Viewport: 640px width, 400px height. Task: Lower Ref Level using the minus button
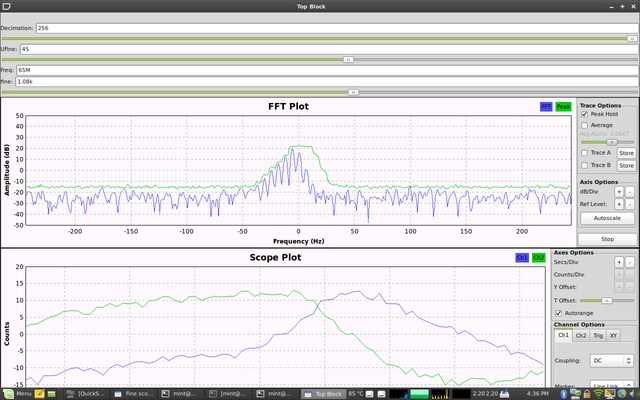(x=630, y=203)
